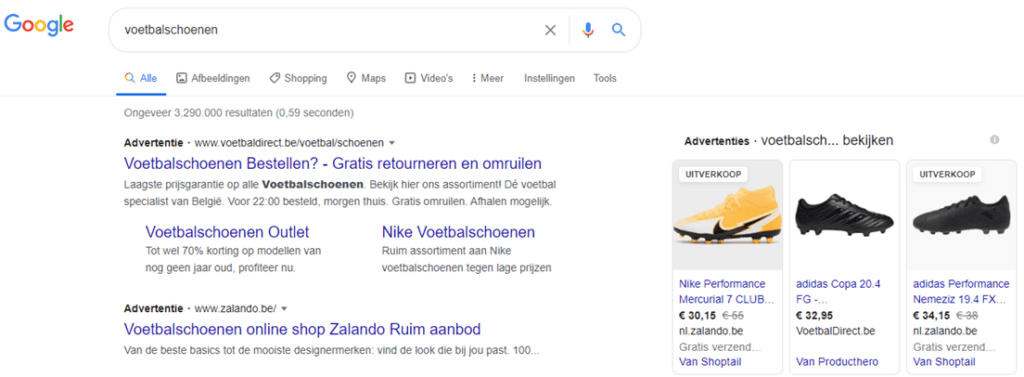Open the Nike Voetbalschoenen sitelink
Viewport: 1024px width, 377px height.
458,232
